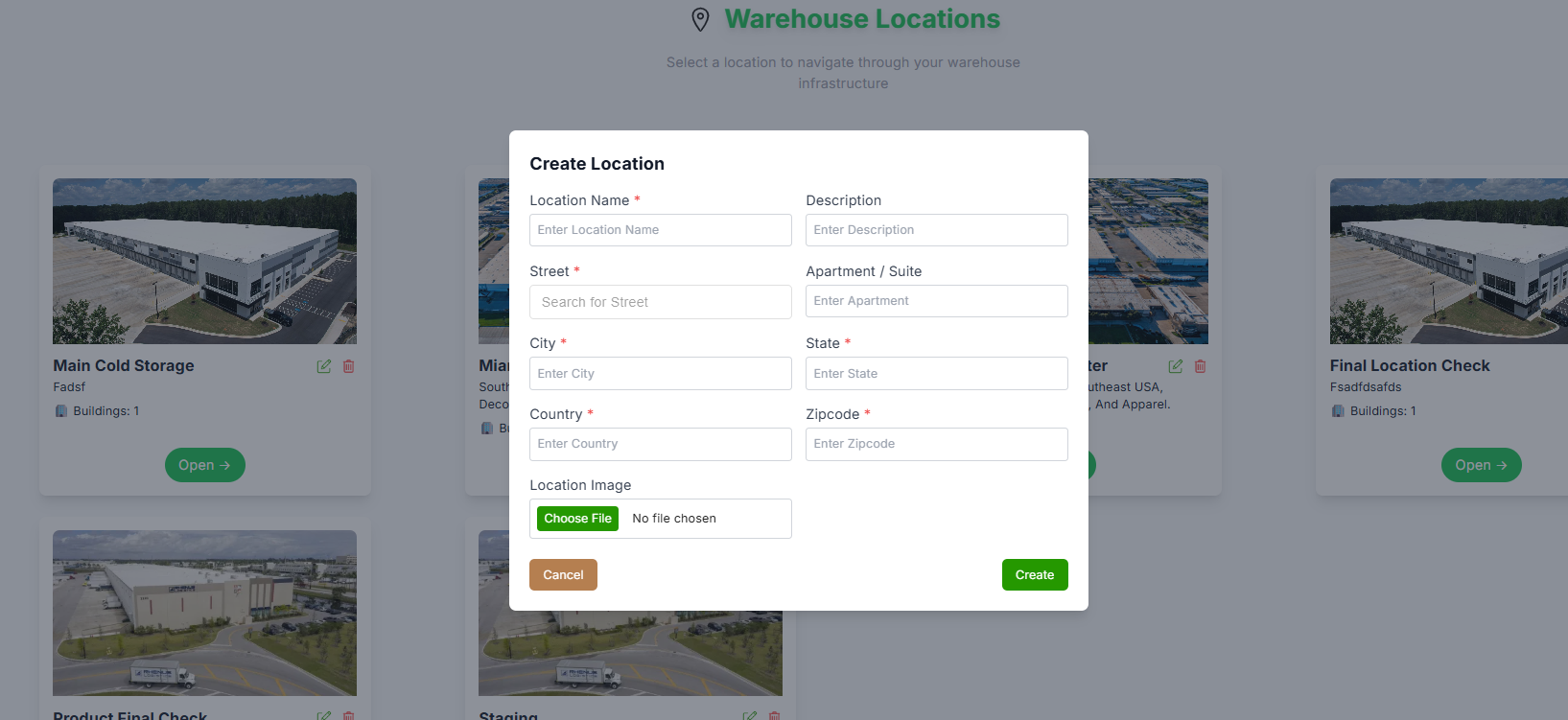
Task: Click Buildings: 1 under Main Cold Storage
Action: [106, 411]
